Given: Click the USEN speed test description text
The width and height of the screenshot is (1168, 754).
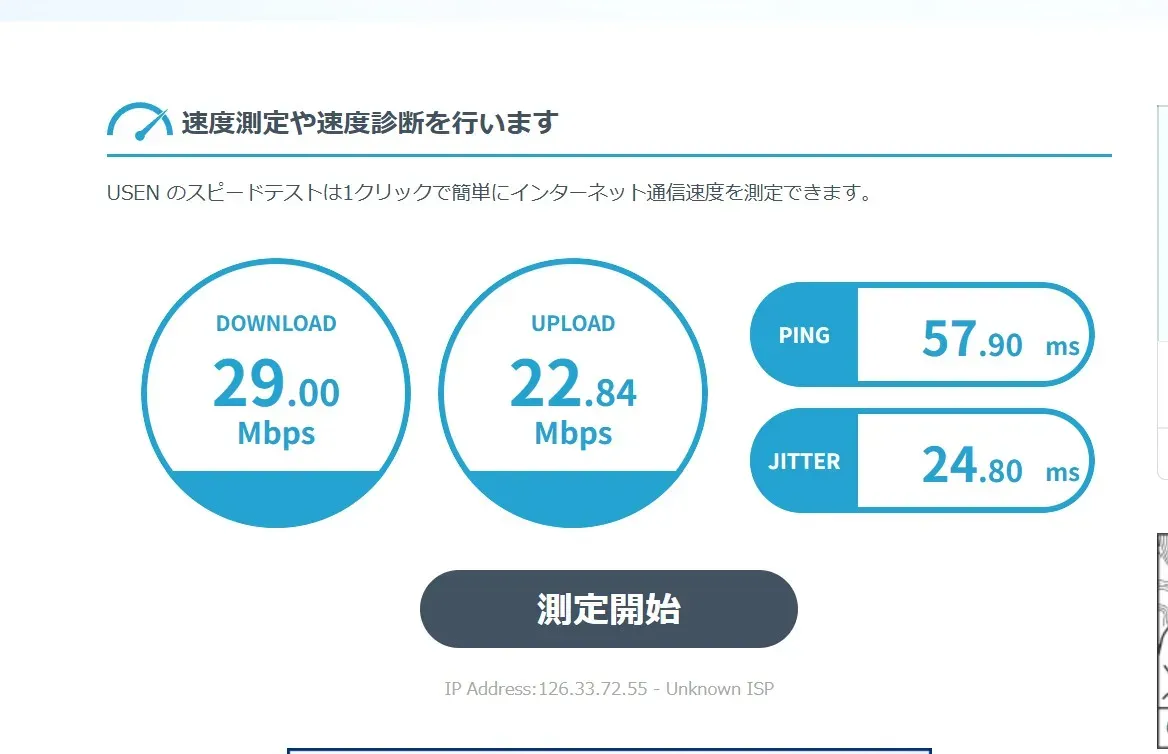Looking at the screenshot, I should (x=489, y=192).
